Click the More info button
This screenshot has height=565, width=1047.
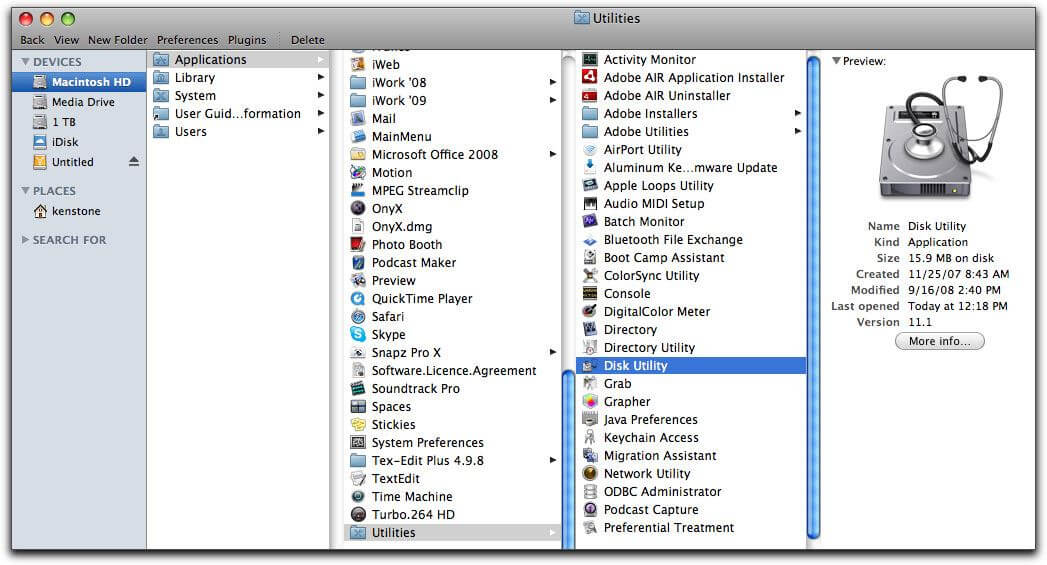click(939, 341)
